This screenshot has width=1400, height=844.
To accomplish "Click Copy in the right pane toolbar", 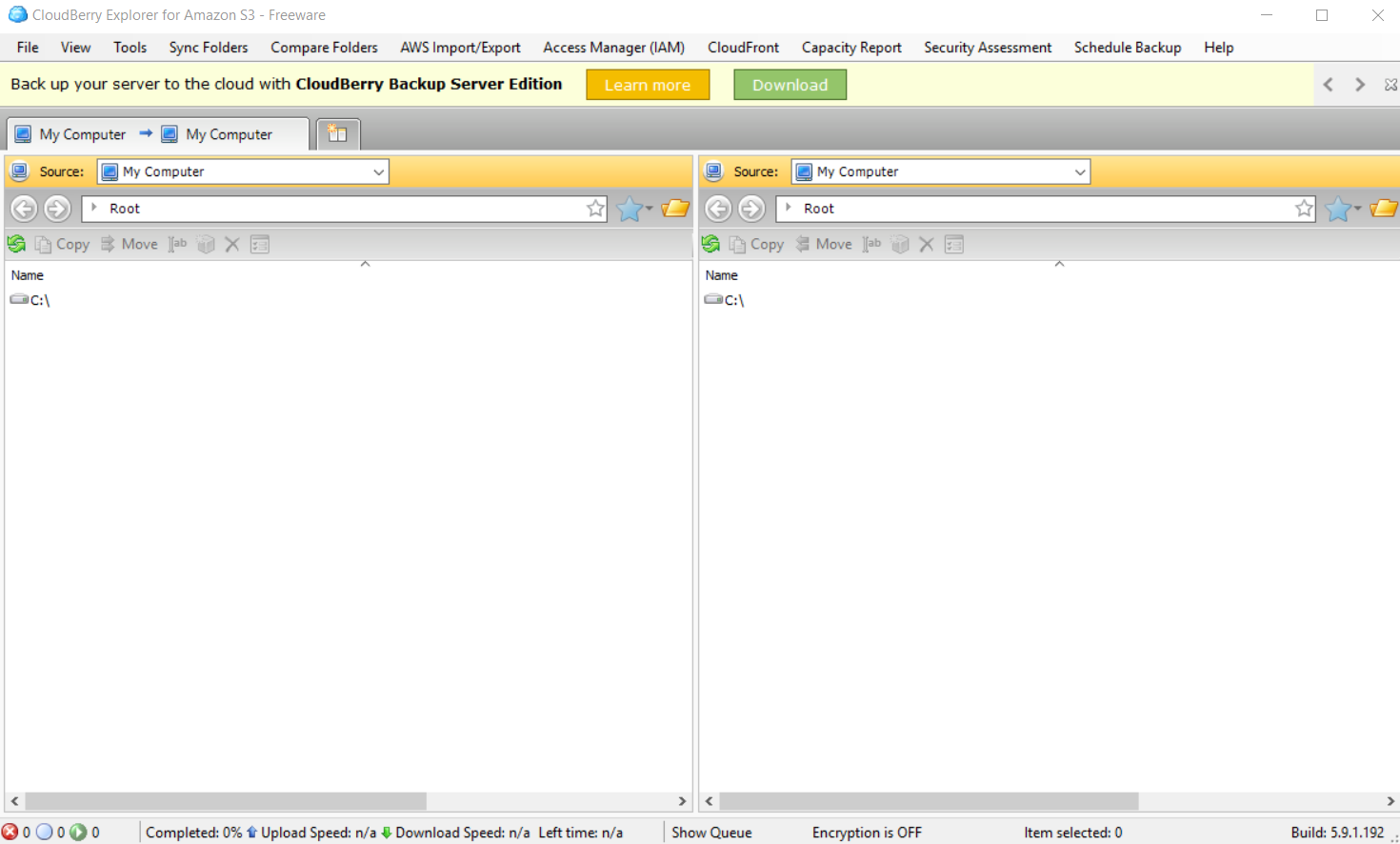I will pyautogui.click(x=756, y=244).
